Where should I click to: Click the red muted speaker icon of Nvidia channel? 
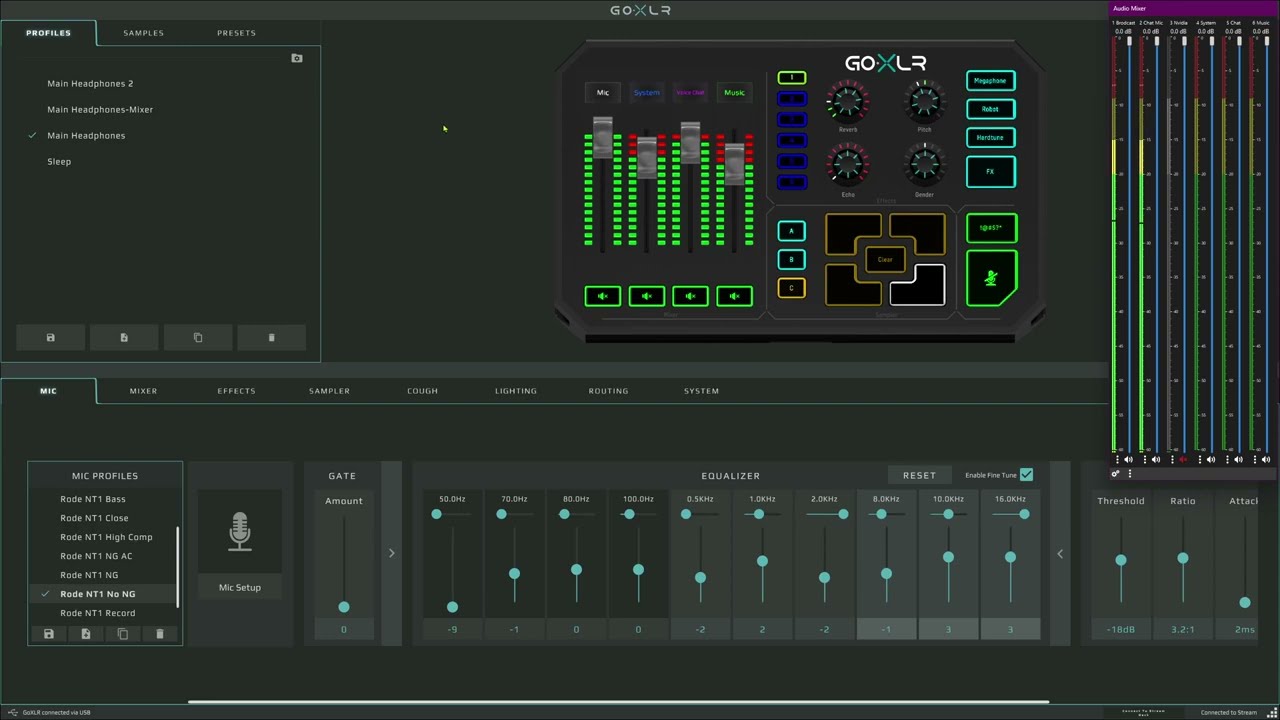[x=1184, y=460]
